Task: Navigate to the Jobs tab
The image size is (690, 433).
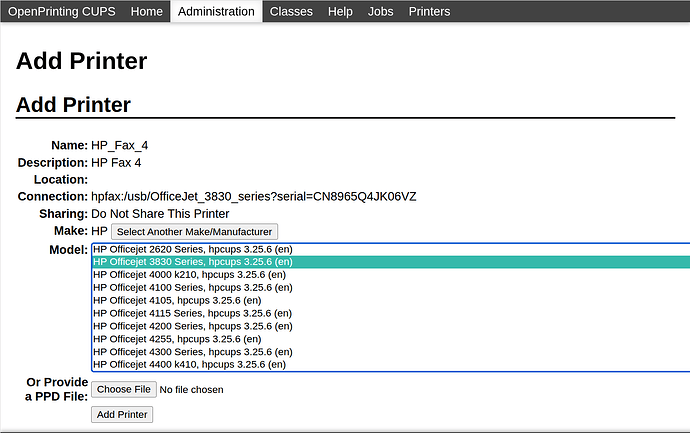Action: click(x=380, y=12)
